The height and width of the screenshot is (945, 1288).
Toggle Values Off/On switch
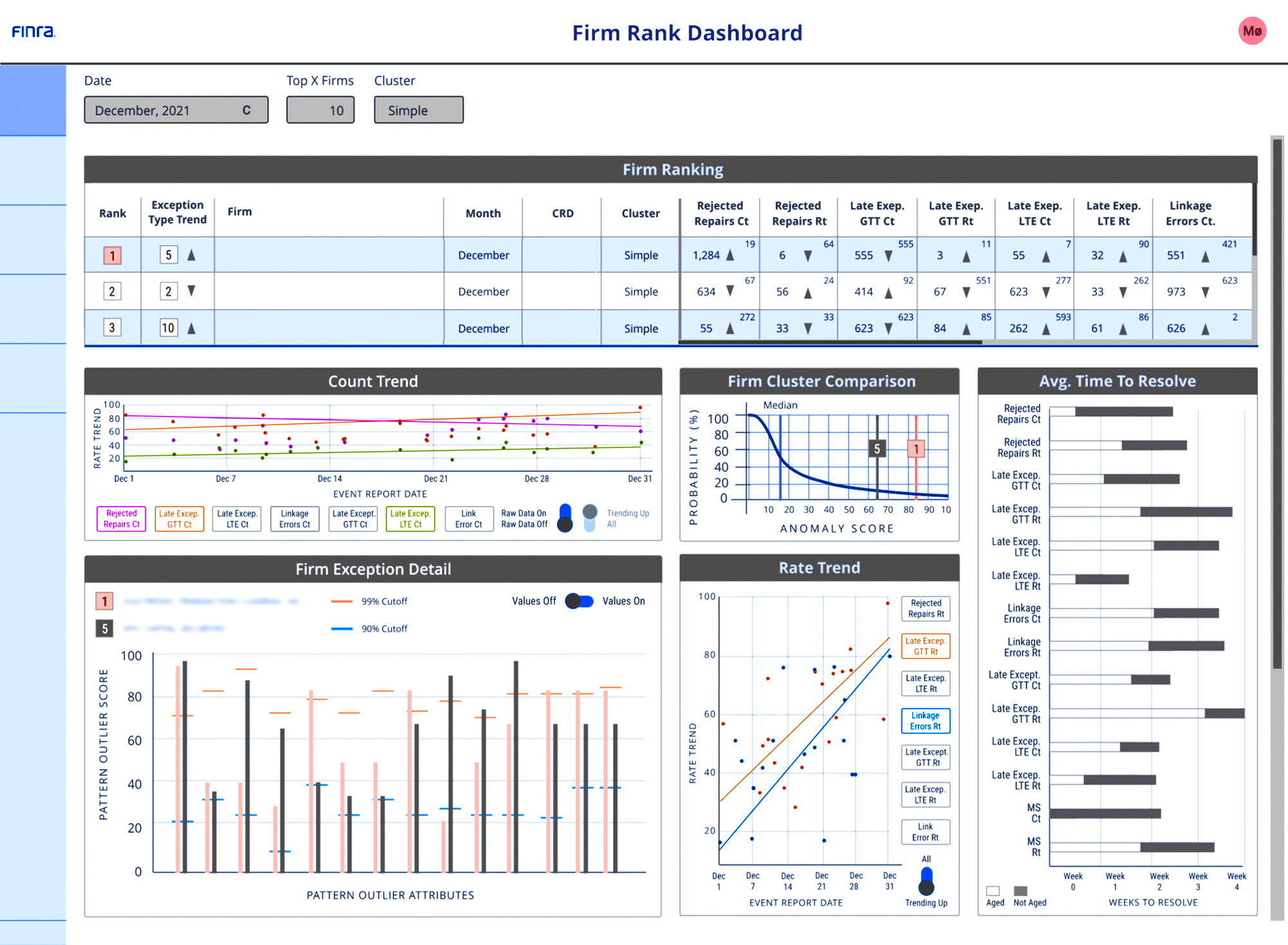point(579,601)
